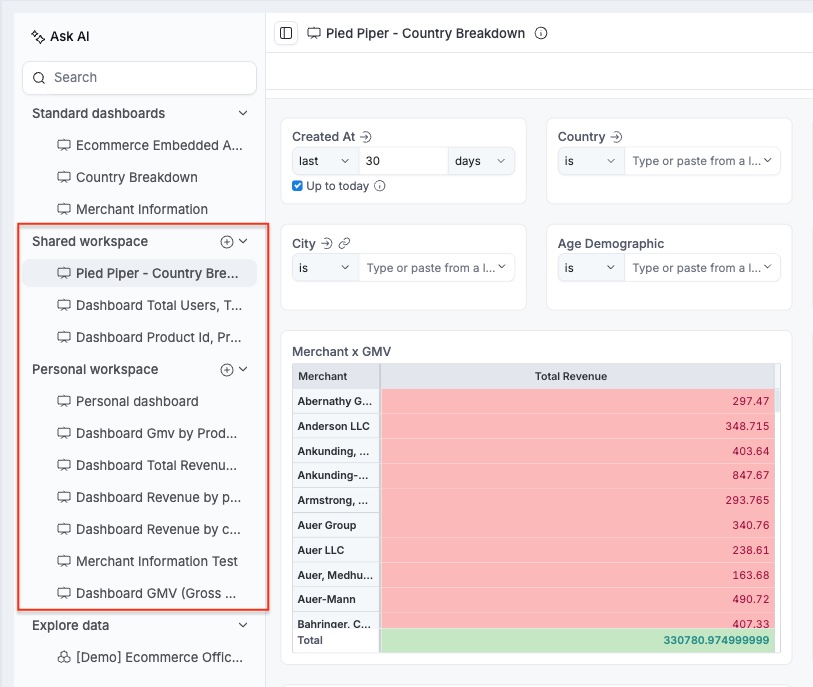Collapse the Standard dashboards section
Viewport: 813px width, 687px height.
point(243,114)
